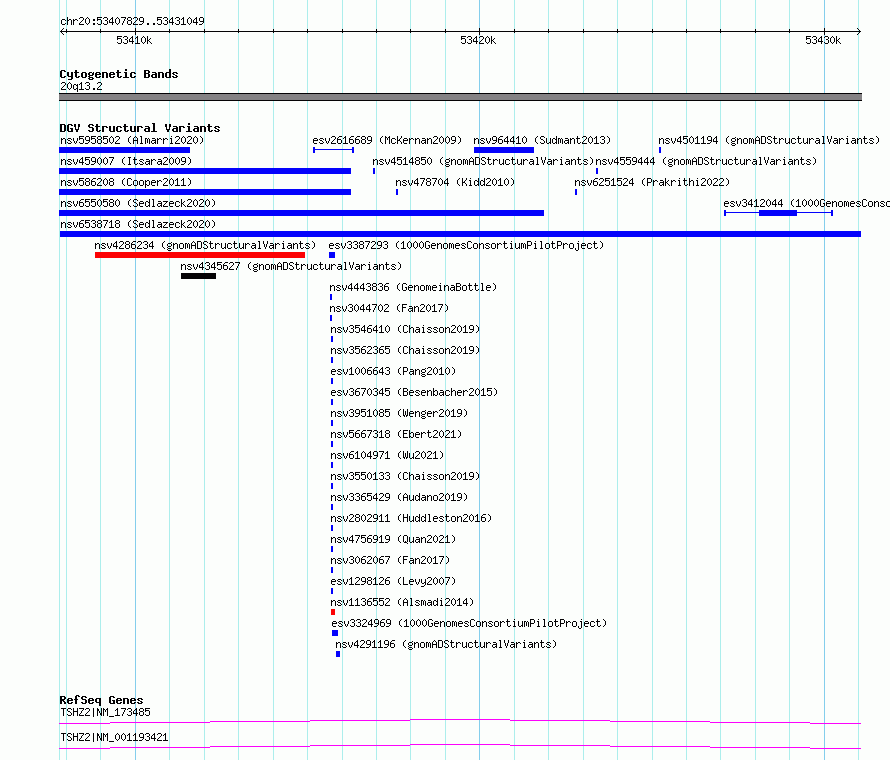This screenshot has width=890, height=760.
Task: Click the TSHZ2|NM_173485 gene label
Action: click(x=105, y=712)
